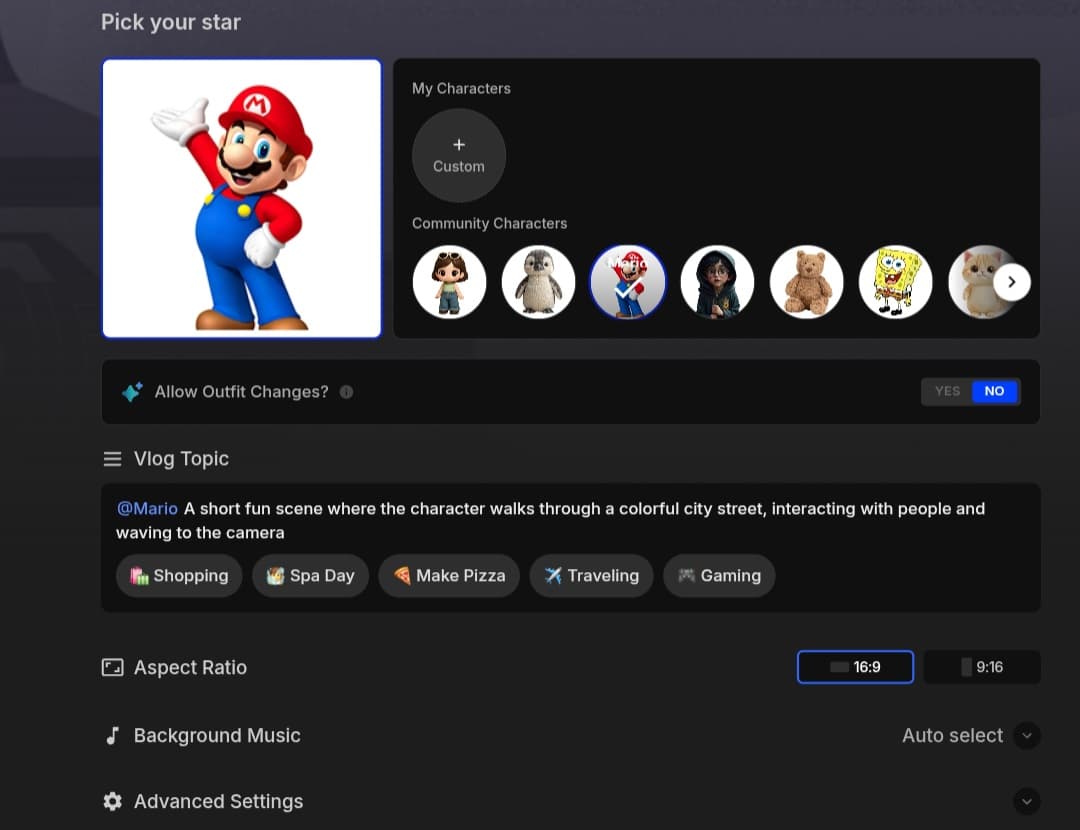This screenshot has width=1080, height=830.
Task: Click the Advanced Settings label
Action: [218, 801]
